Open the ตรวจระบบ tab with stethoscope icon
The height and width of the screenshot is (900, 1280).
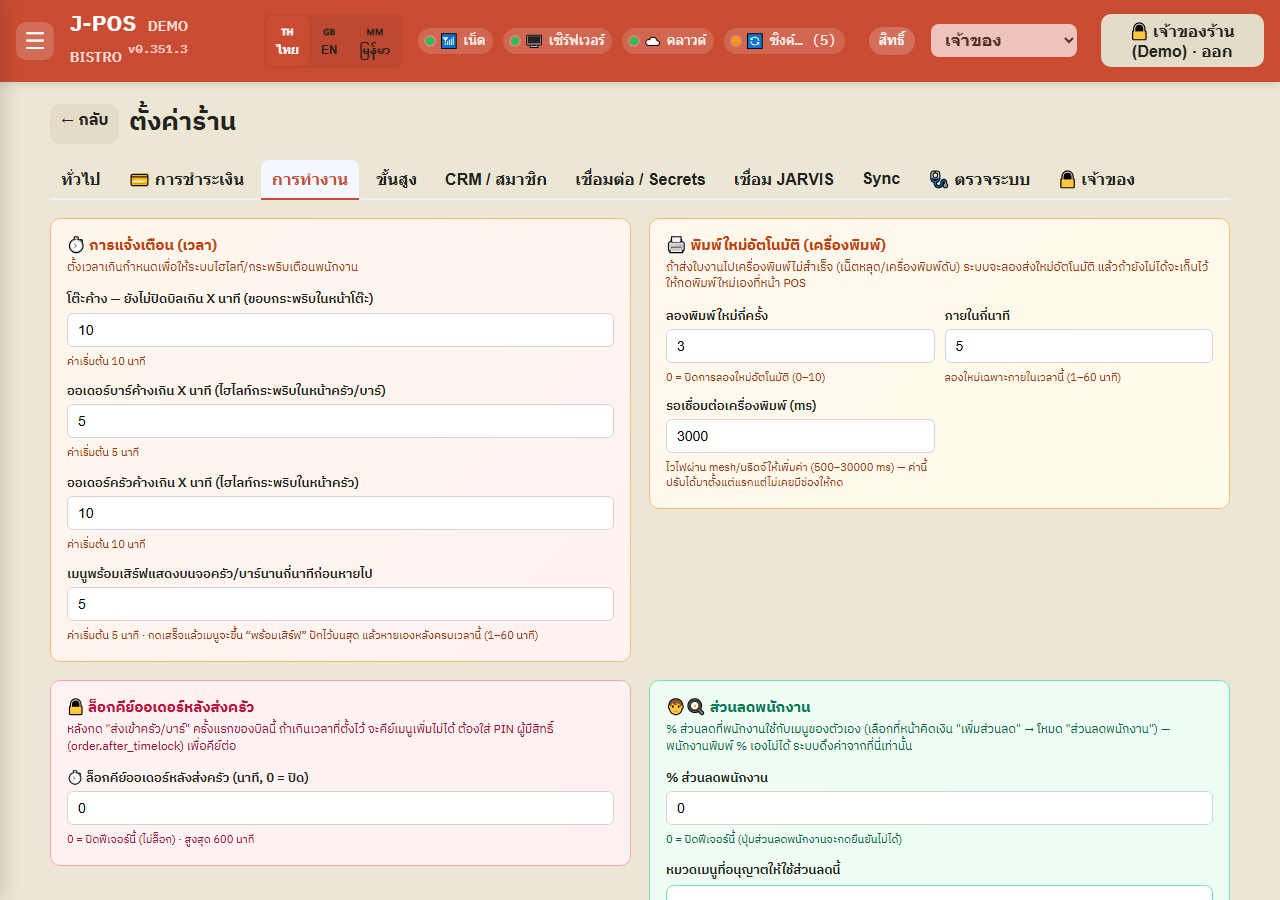pos(979,180)
